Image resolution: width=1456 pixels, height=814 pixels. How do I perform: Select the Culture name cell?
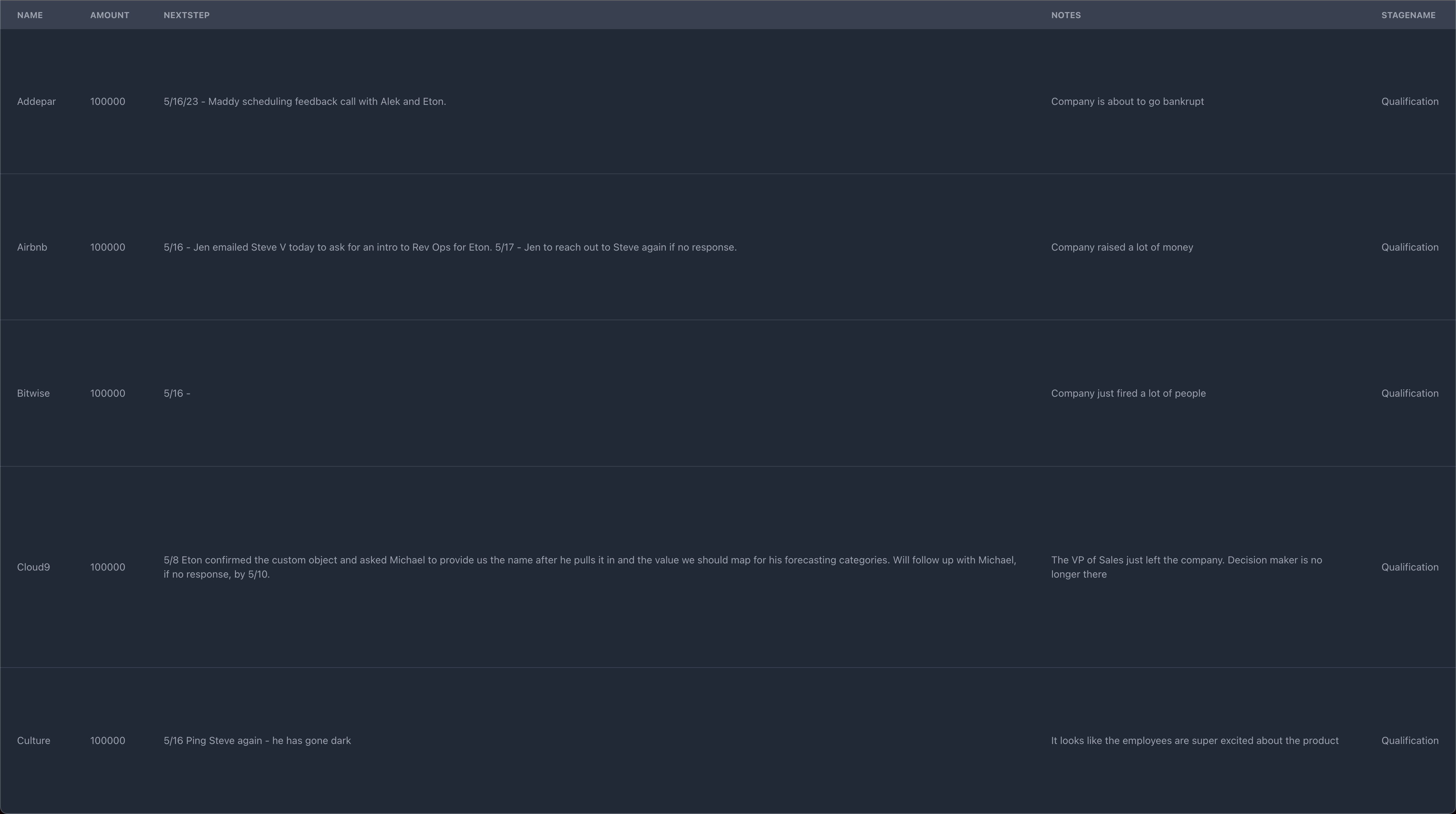point(33,740)
